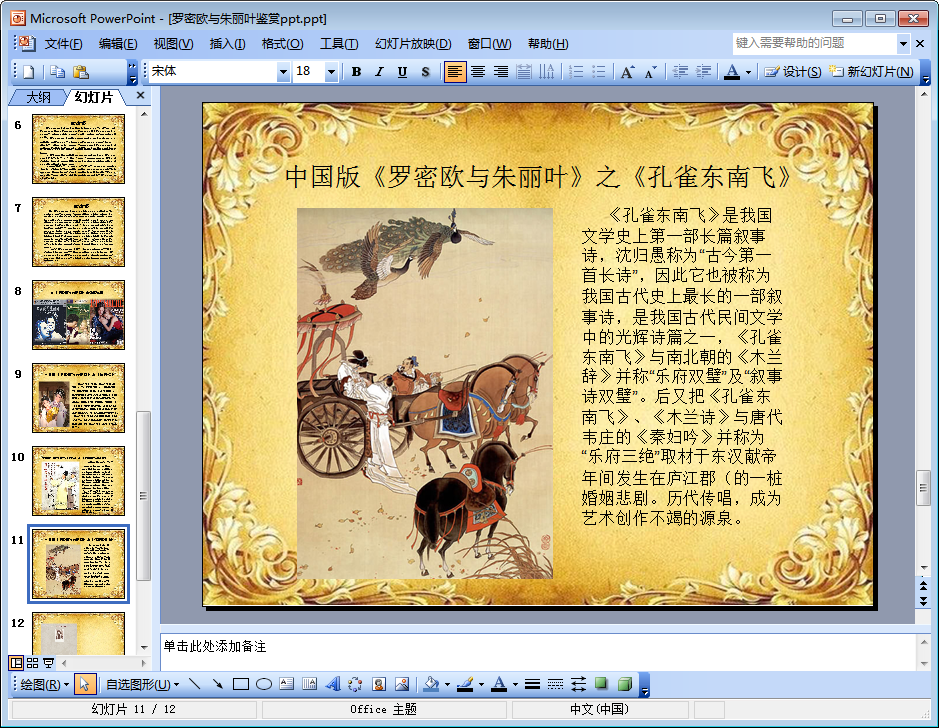
Task: Open the 窗口(W) menu
Action: (489, 44)
